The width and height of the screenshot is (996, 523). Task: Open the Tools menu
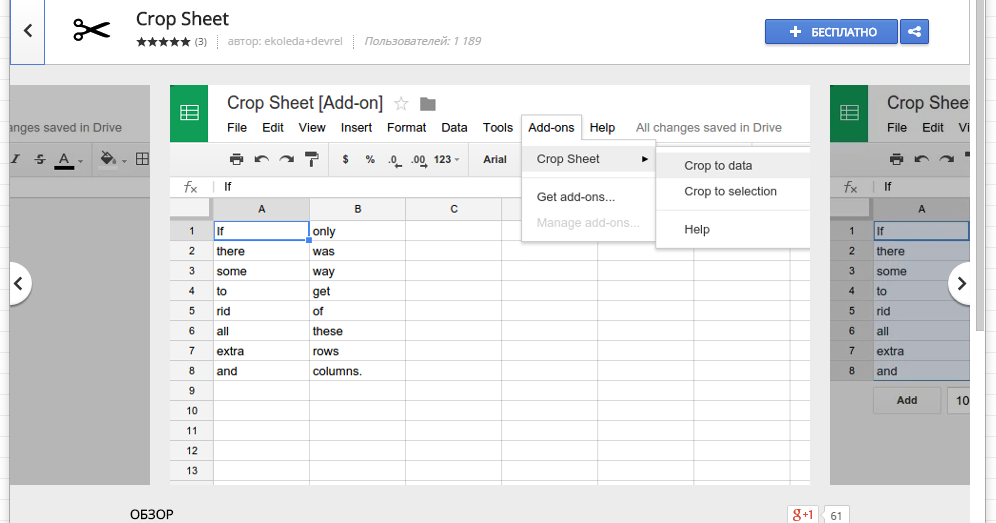pos(497,128)
